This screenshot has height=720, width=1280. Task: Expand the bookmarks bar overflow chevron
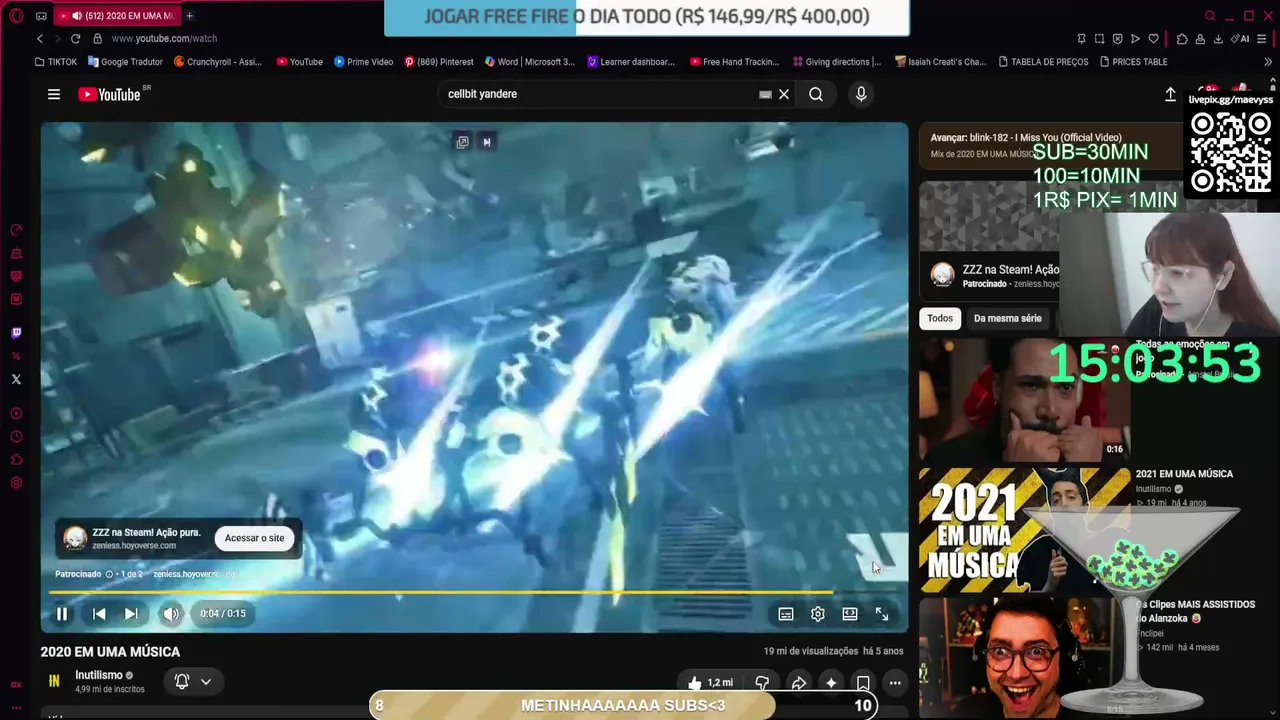1268,62
